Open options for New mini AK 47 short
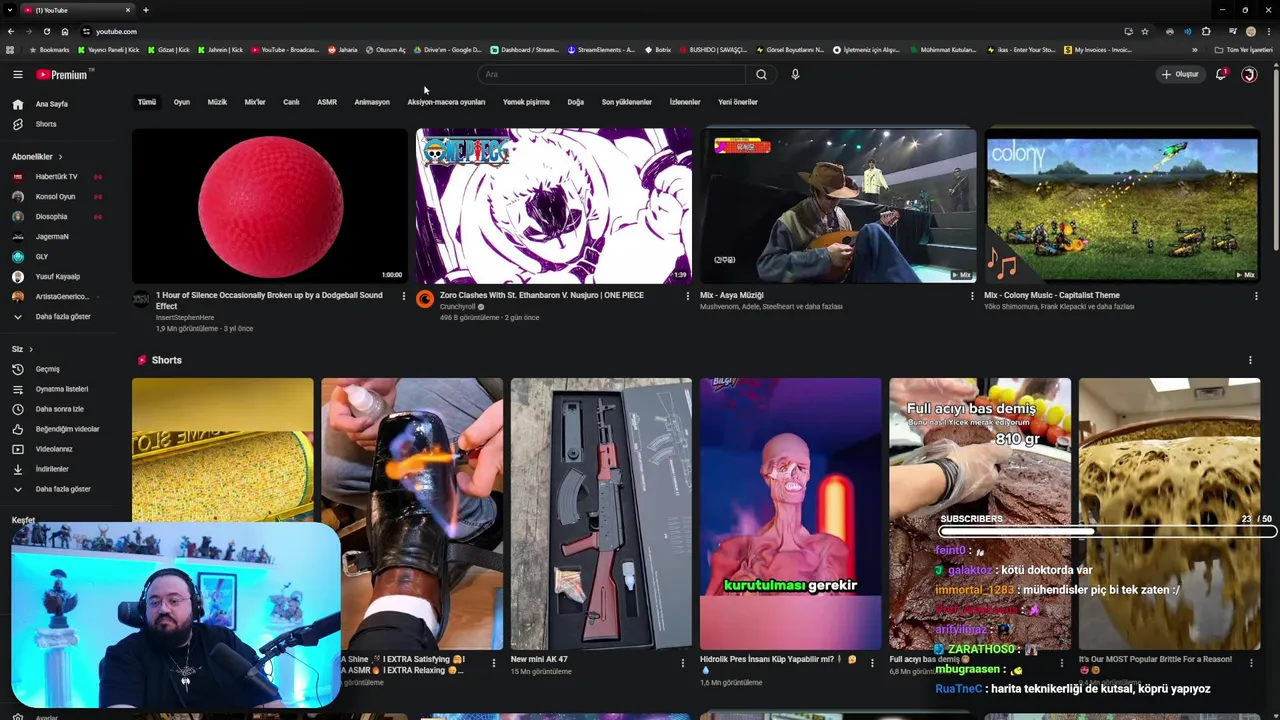 (682, 662)
